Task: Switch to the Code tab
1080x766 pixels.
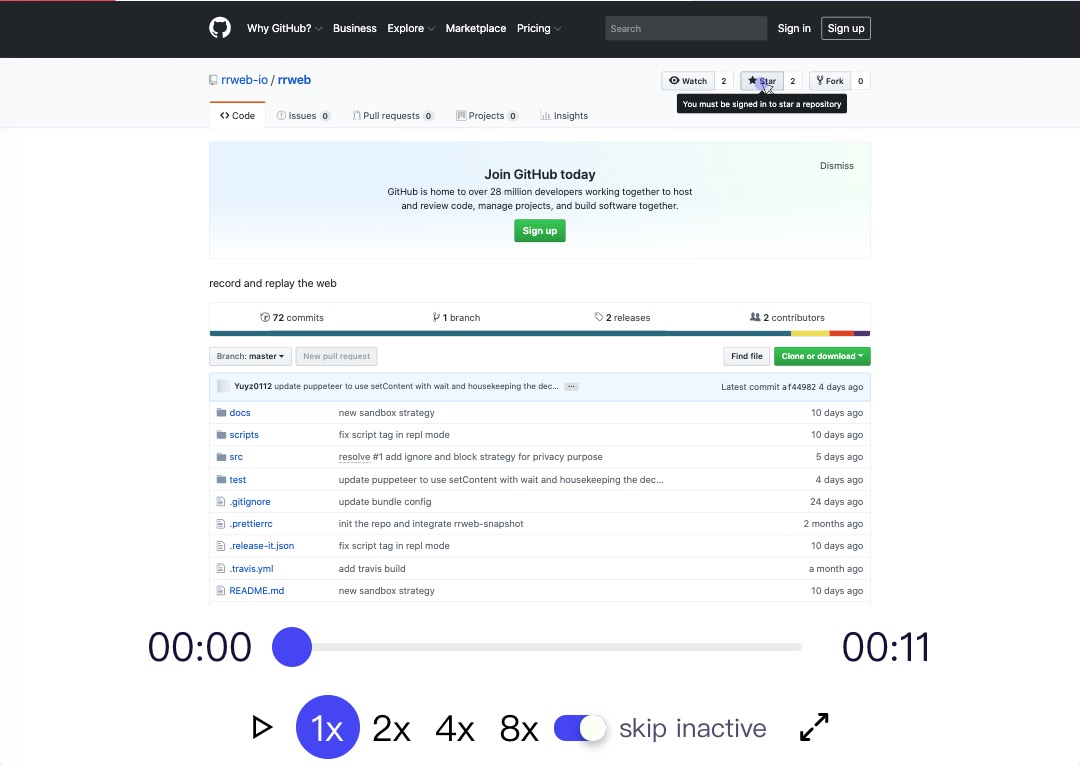Action: pos(237,116)
